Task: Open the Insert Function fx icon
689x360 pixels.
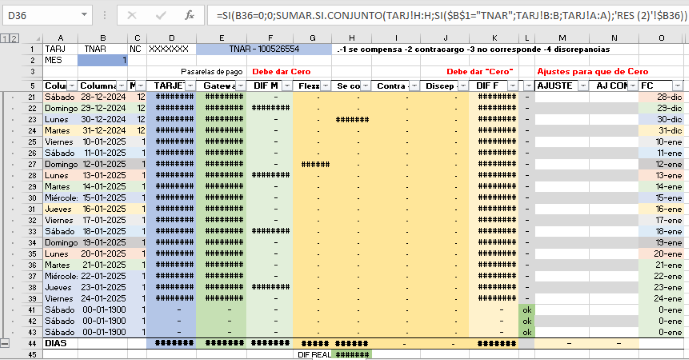Action: click(189, 16)
